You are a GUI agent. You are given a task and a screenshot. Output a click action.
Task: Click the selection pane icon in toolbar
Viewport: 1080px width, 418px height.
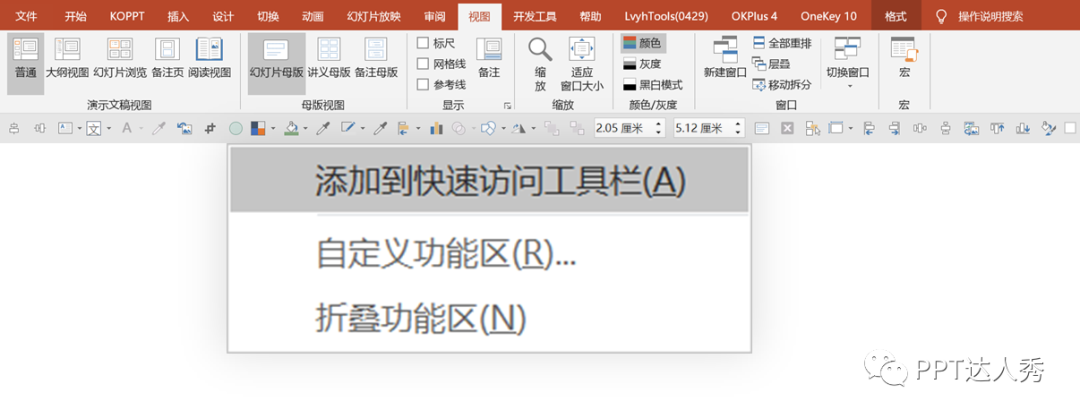click(813, 127)
